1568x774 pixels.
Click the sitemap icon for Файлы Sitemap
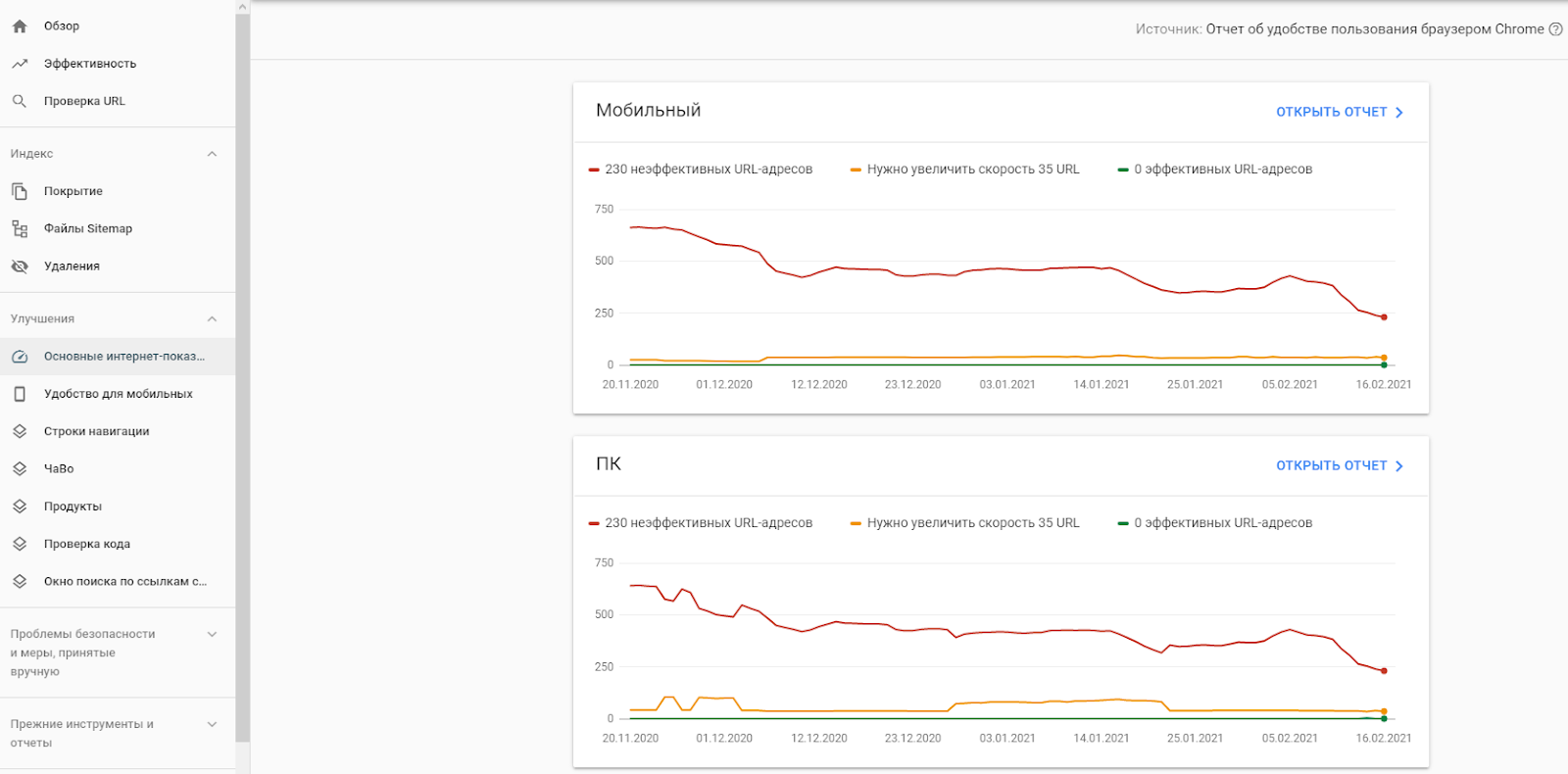20,228
